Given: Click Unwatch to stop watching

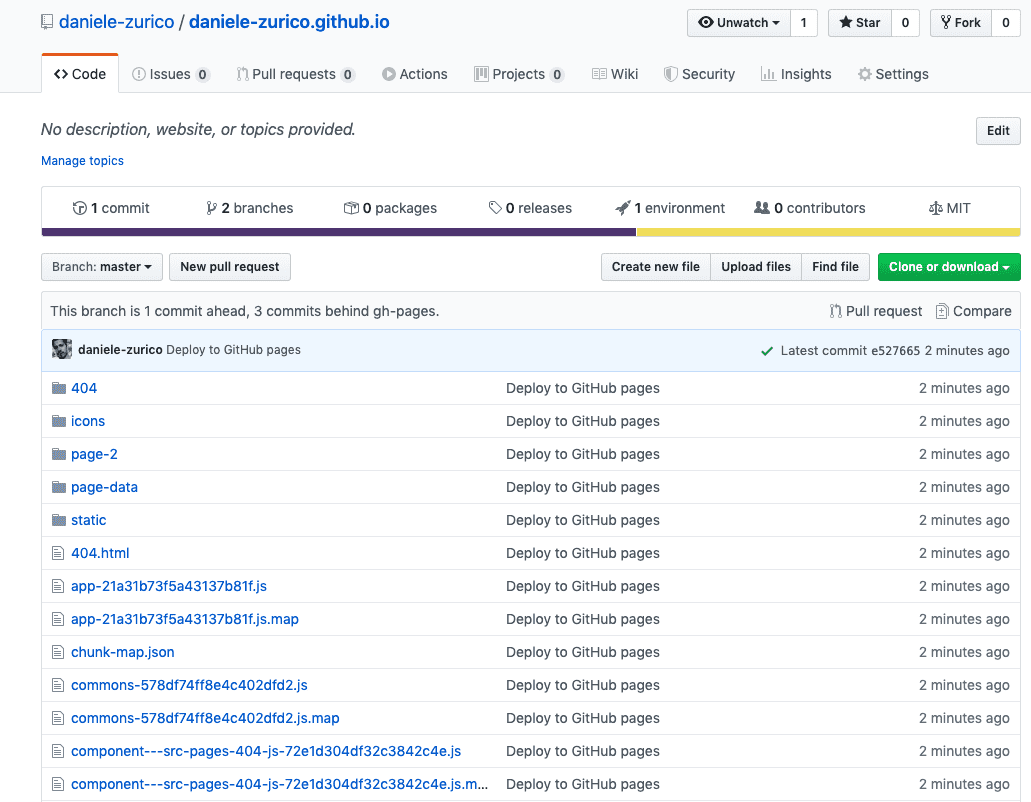Looking at the screenshot, I should coord(737,22).
